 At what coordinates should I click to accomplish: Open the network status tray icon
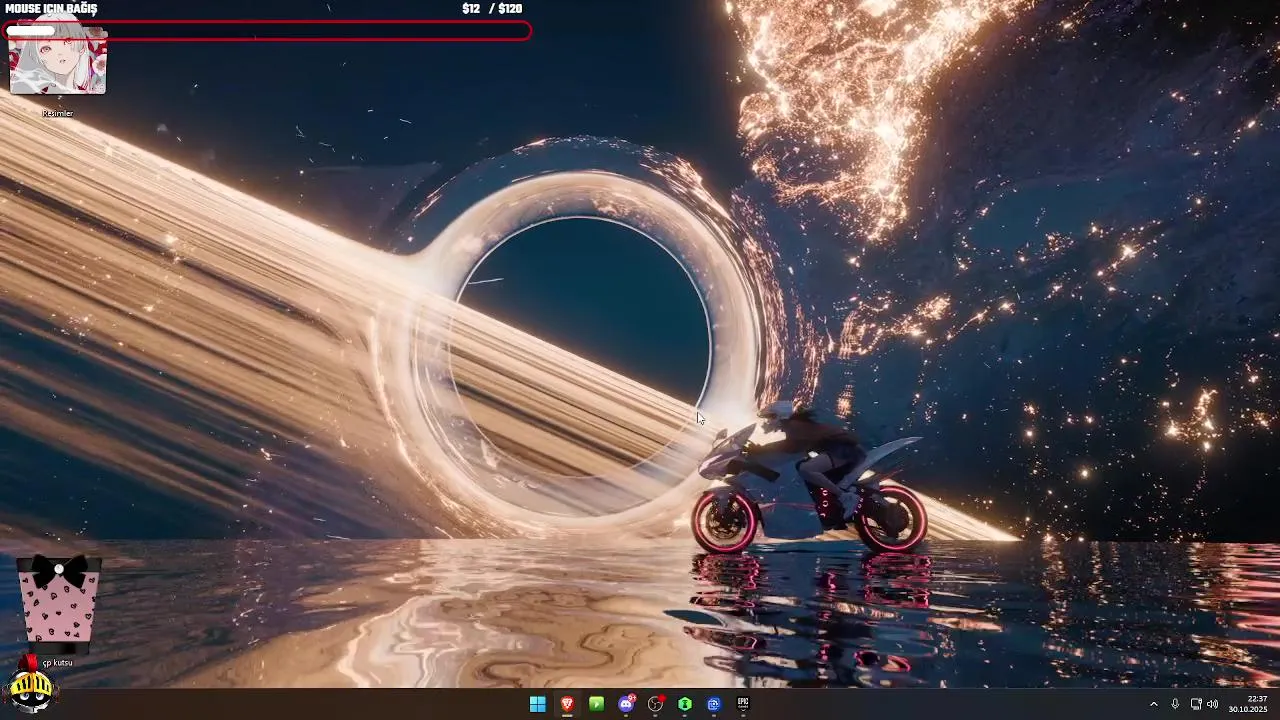[1196, 704]
